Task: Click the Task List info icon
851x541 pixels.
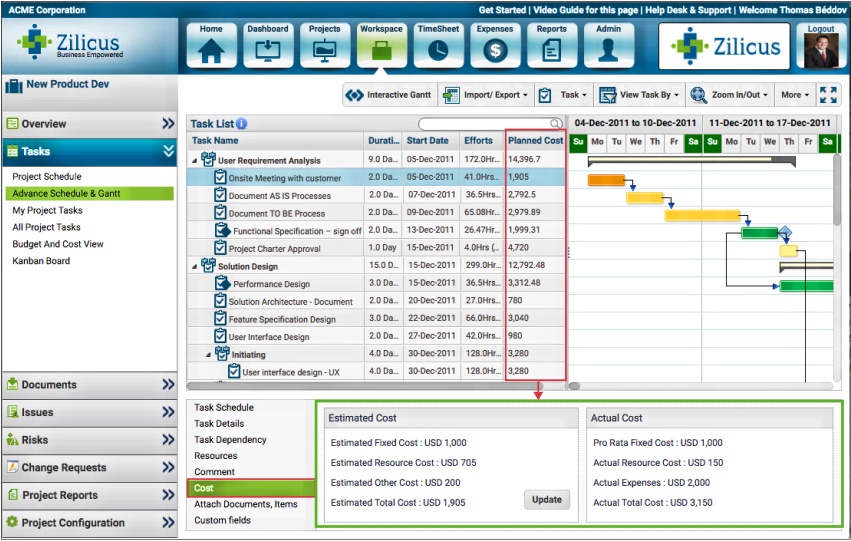Action: (x=242, y=124)
